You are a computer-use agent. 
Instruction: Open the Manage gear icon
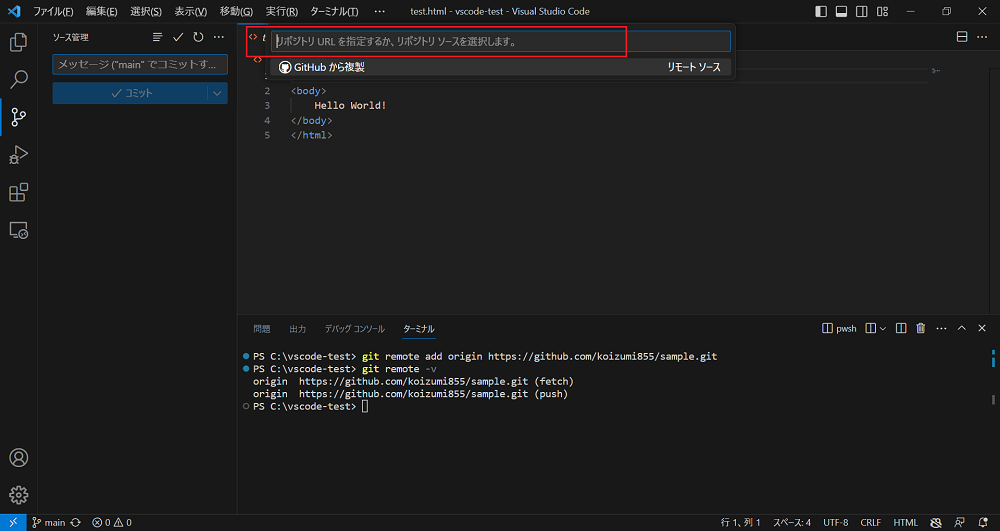[x=18, y=494]
